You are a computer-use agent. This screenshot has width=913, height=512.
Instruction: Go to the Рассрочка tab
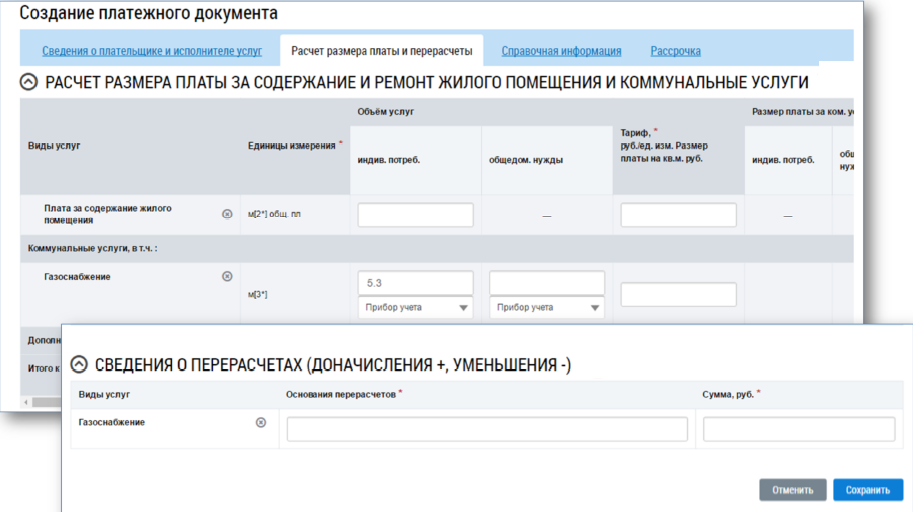click(675, 51)
